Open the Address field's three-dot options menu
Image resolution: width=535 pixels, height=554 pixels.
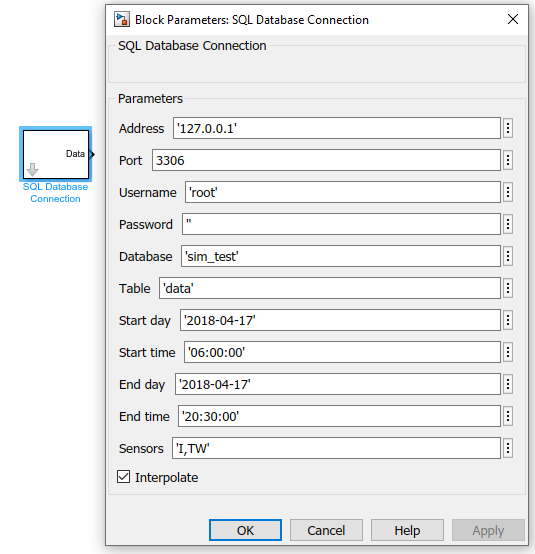(508, 128)
